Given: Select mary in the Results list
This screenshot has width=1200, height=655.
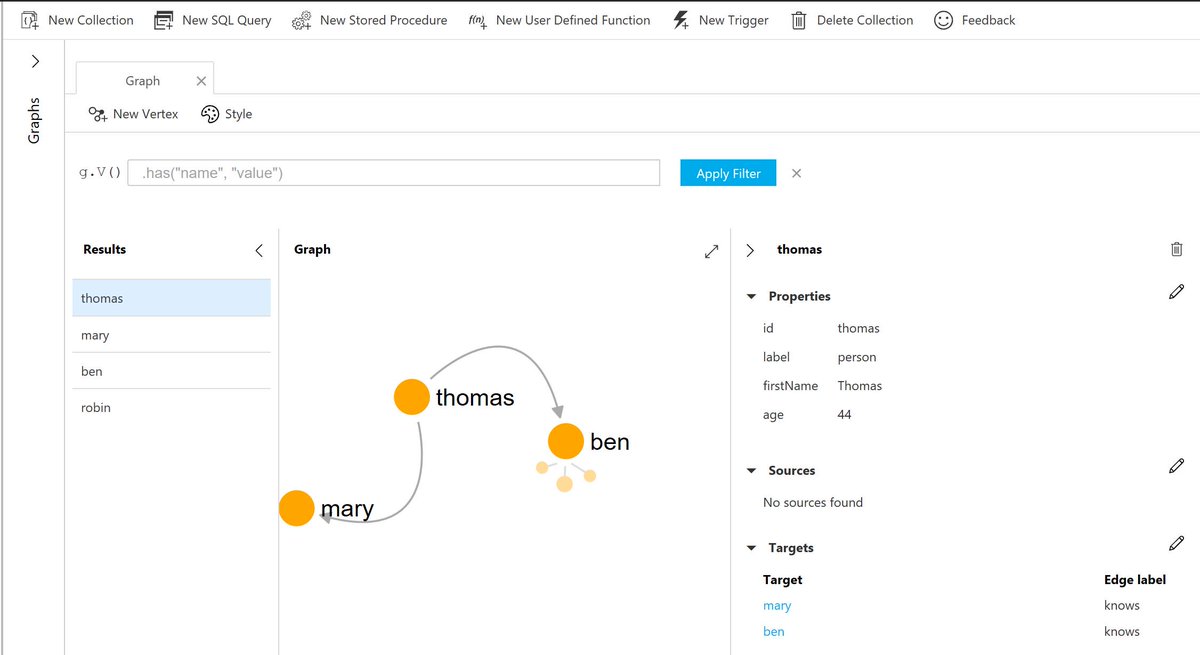Looking at the screenshot, I should click(172, 335).
